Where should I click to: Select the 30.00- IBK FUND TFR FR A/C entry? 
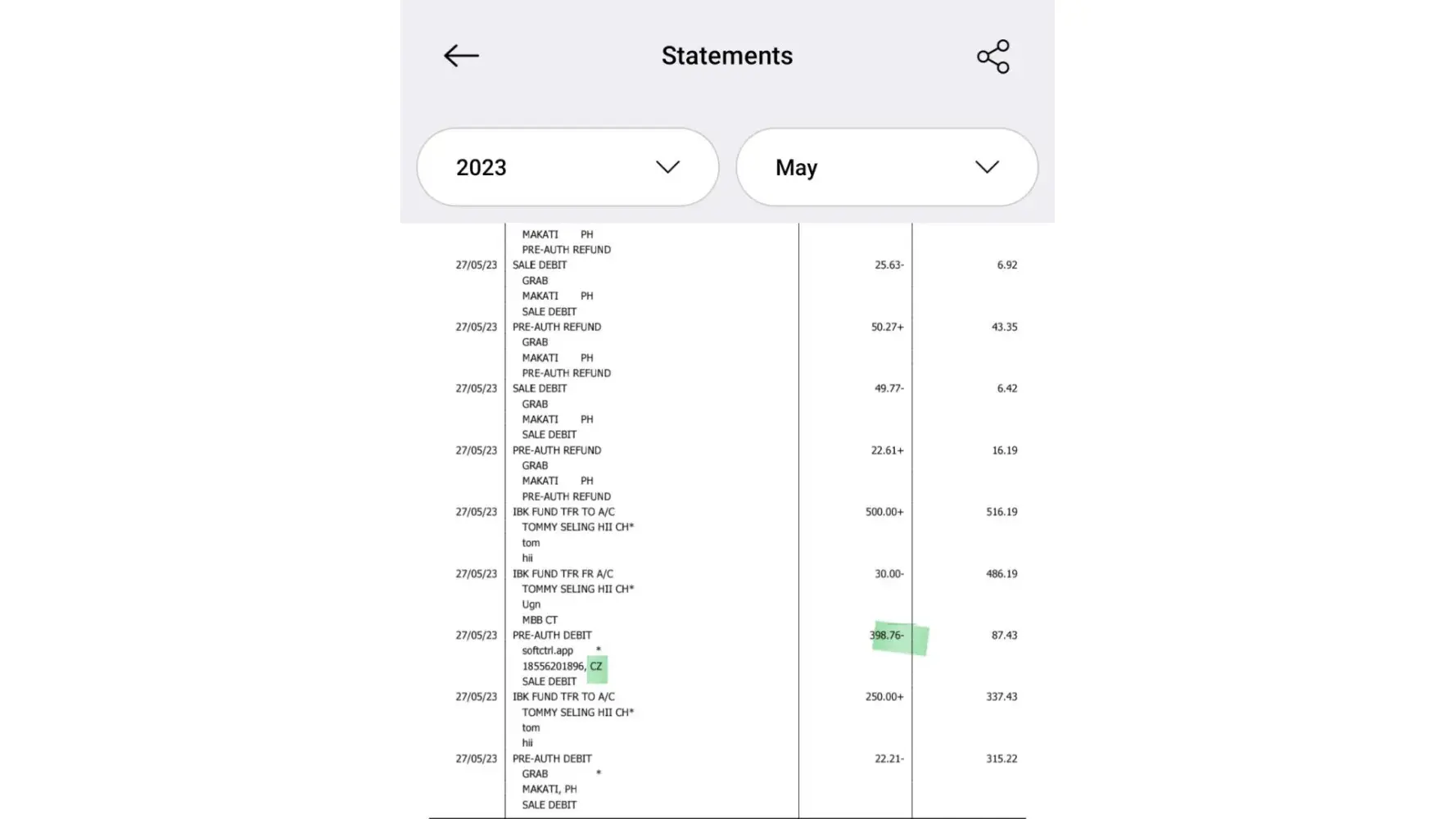point(563,574)
